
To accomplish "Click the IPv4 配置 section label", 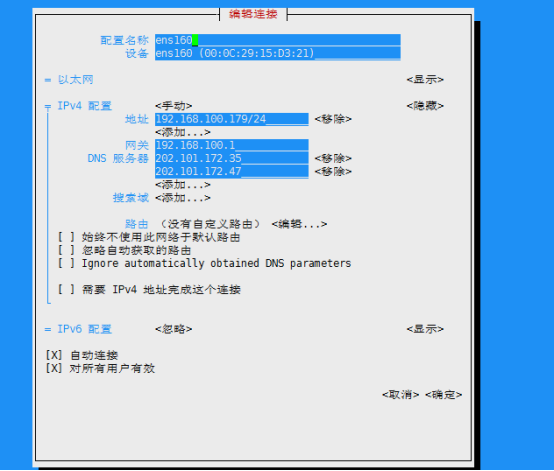I will (84, 106).
